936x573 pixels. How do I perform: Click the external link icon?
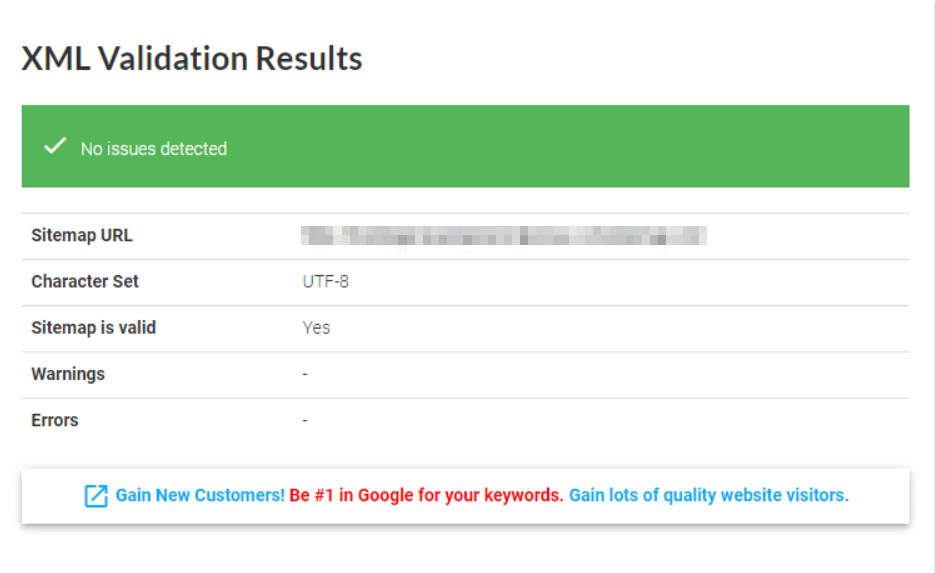96,496
